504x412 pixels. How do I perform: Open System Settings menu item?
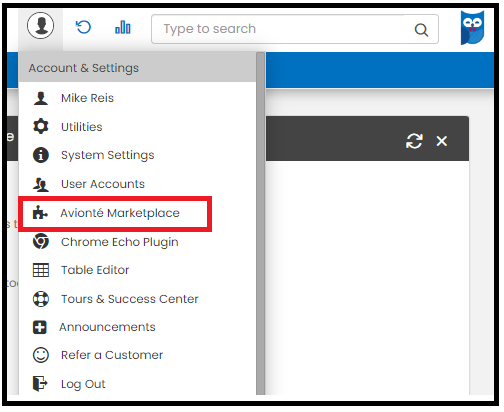point(108,155)
